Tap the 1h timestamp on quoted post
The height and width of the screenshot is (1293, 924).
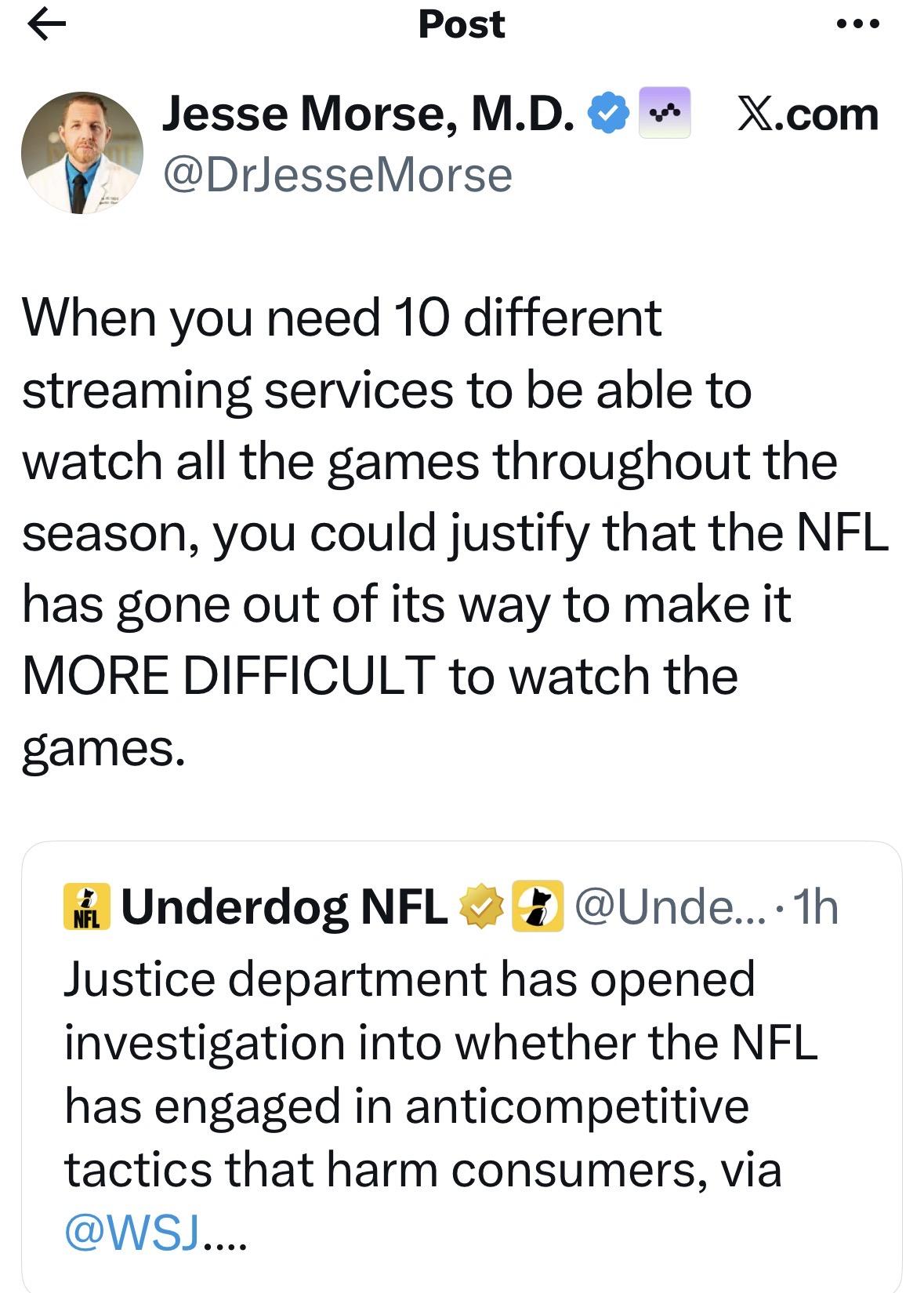coord(815,907)
